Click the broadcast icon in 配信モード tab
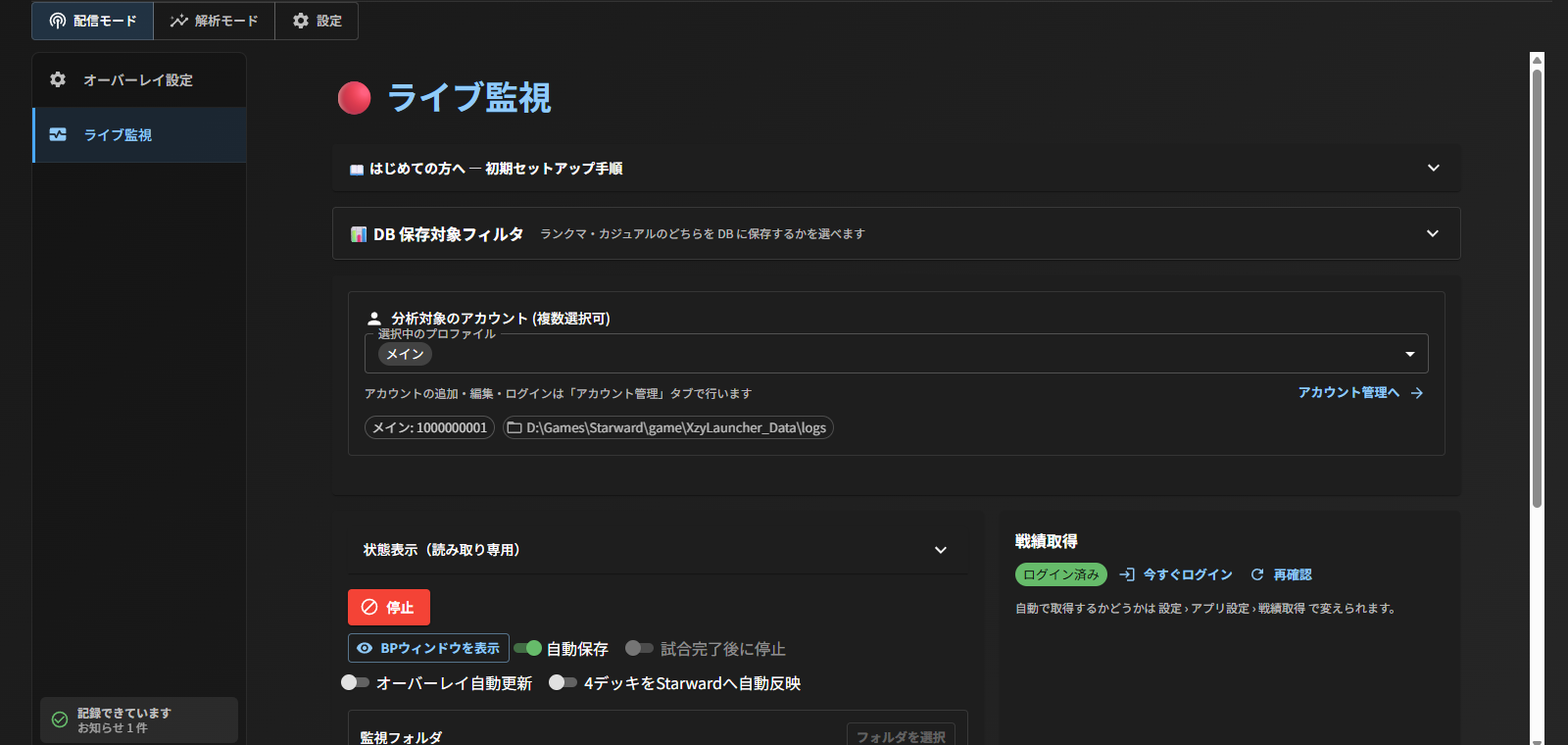1568x745 pixels. tap(58, 21)
